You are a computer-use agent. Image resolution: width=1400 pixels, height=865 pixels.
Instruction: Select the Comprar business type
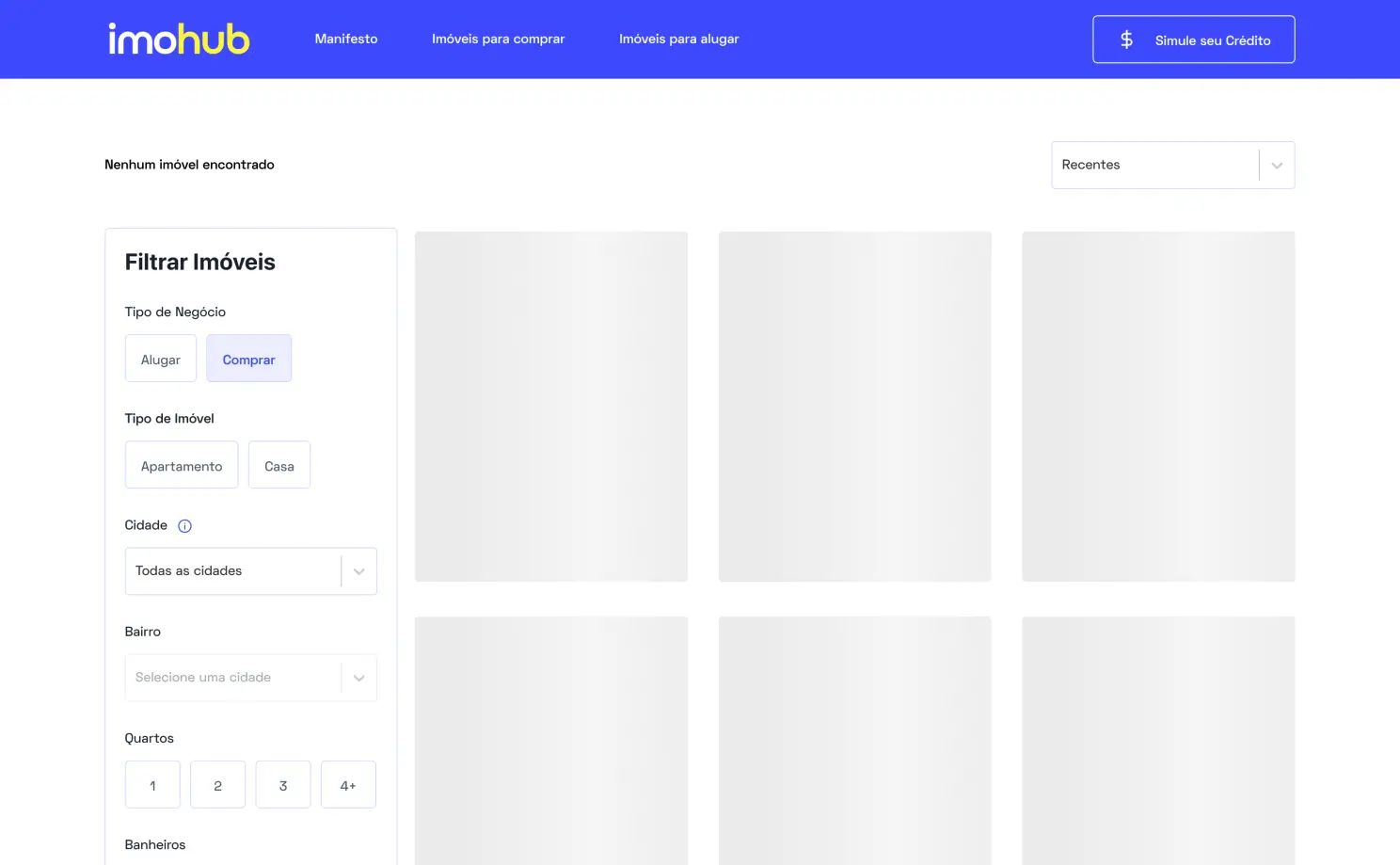(248, 359)
